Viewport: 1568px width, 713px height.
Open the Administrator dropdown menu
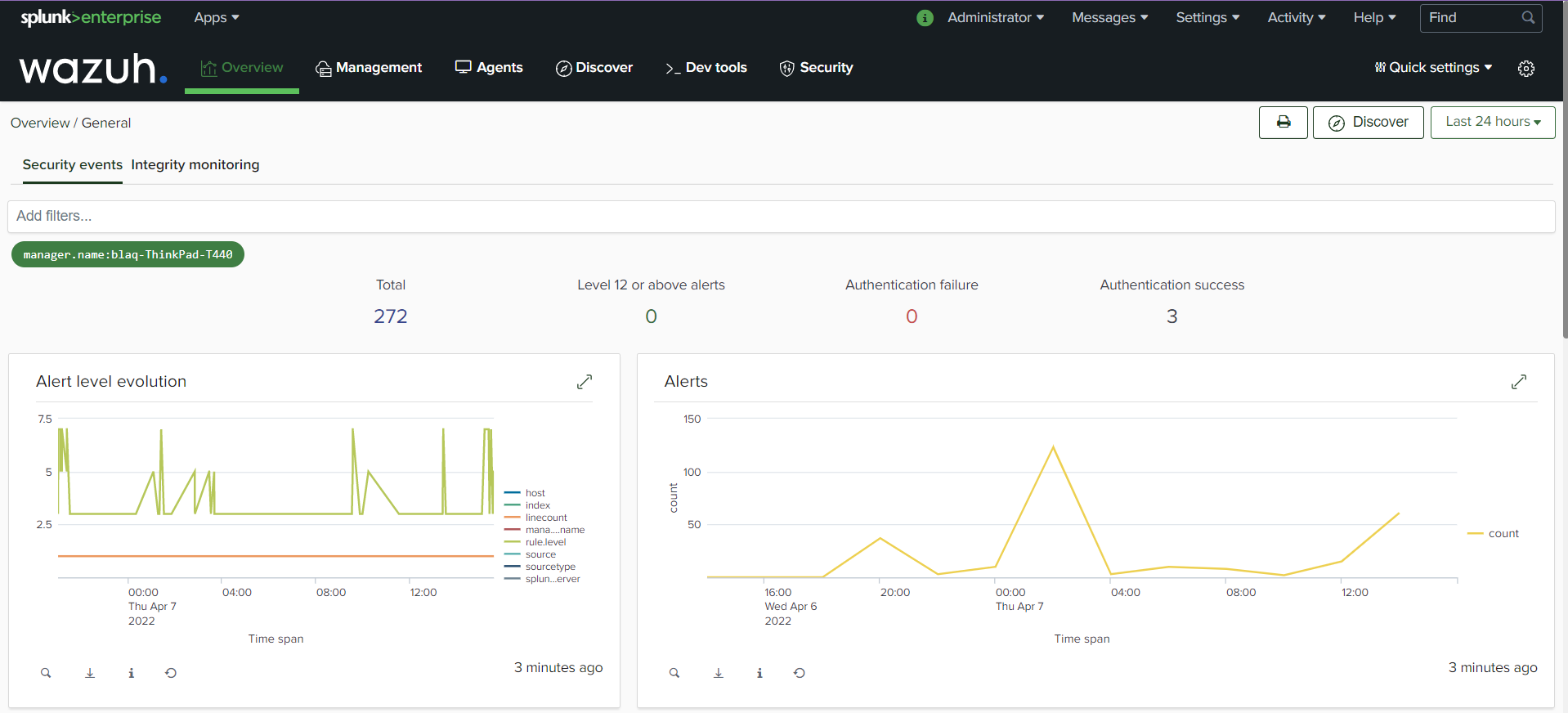click(x=996, y=17)
